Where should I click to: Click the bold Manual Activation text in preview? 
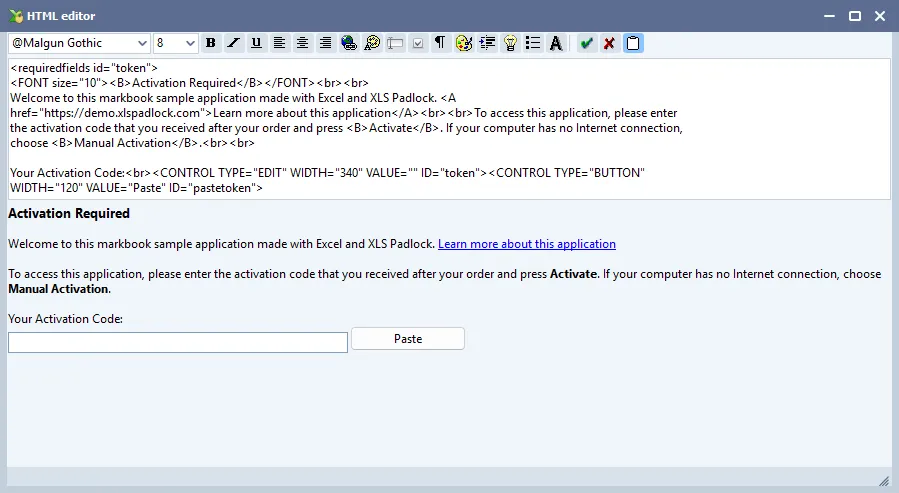pos(58,289)
